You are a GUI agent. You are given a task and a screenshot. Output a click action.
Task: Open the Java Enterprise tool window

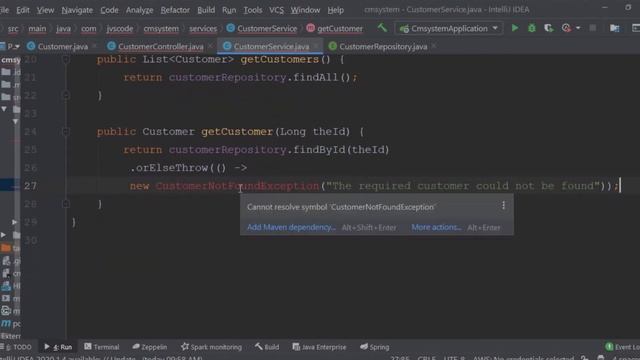pyautogui.click(x=319, y=347)
